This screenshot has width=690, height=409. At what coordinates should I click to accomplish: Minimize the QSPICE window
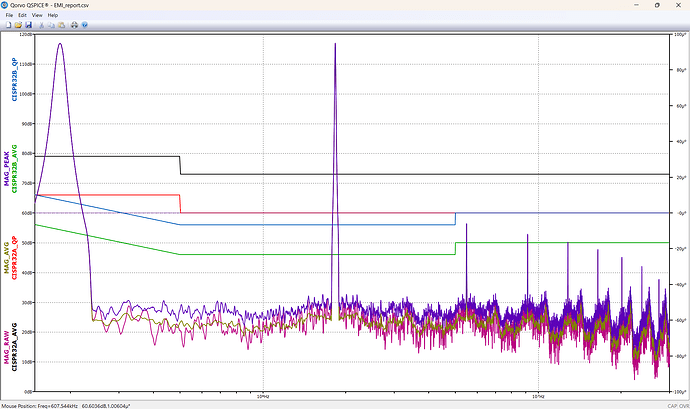[x=636, y=5]
